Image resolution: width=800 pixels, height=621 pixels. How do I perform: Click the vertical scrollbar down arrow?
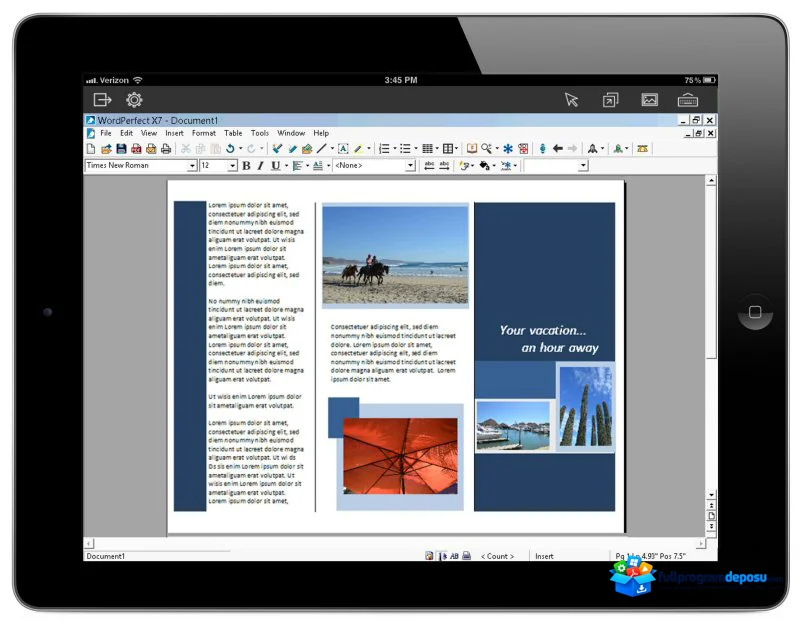click(711, 495)
